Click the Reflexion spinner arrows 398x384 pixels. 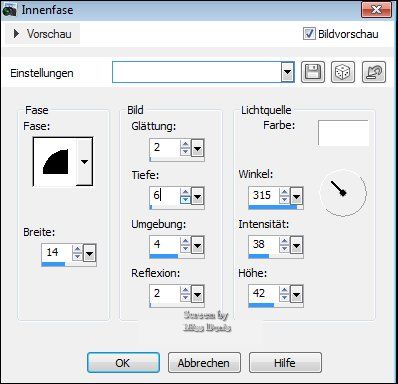tap(185, 294)
